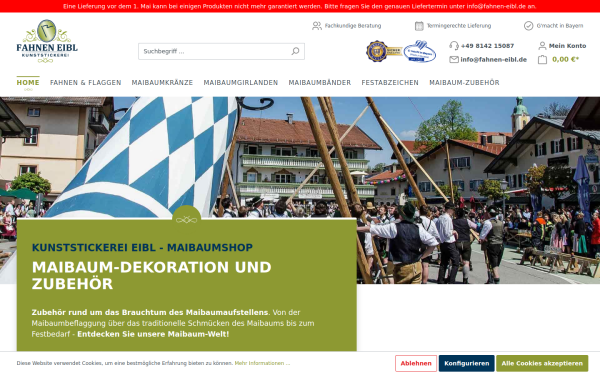Click the Termingerechte Lieferung text
Viewport: 600px width, 375px height.
click(459, 26)
